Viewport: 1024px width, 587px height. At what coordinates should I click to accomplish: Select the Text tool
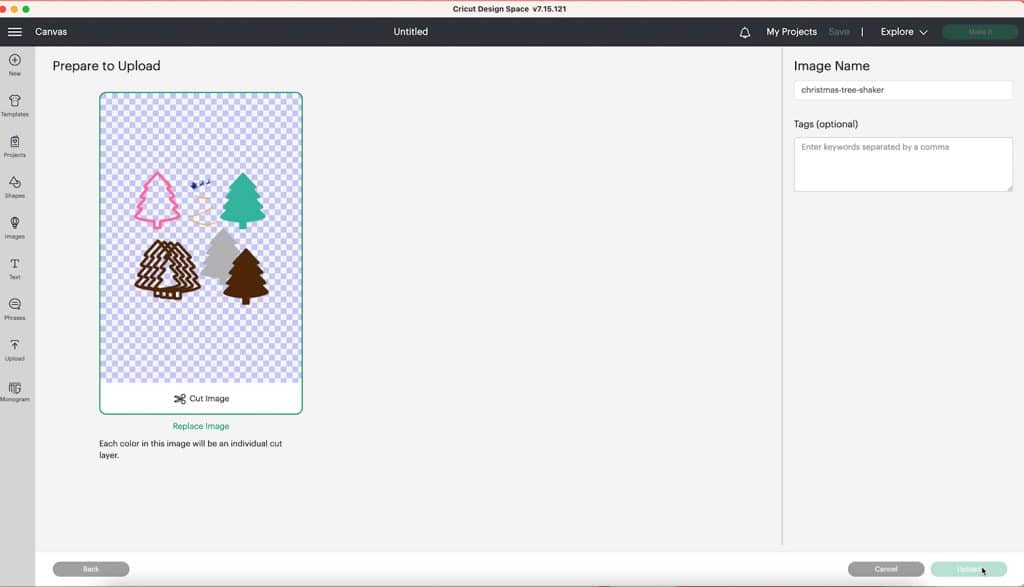pos(14,268)
